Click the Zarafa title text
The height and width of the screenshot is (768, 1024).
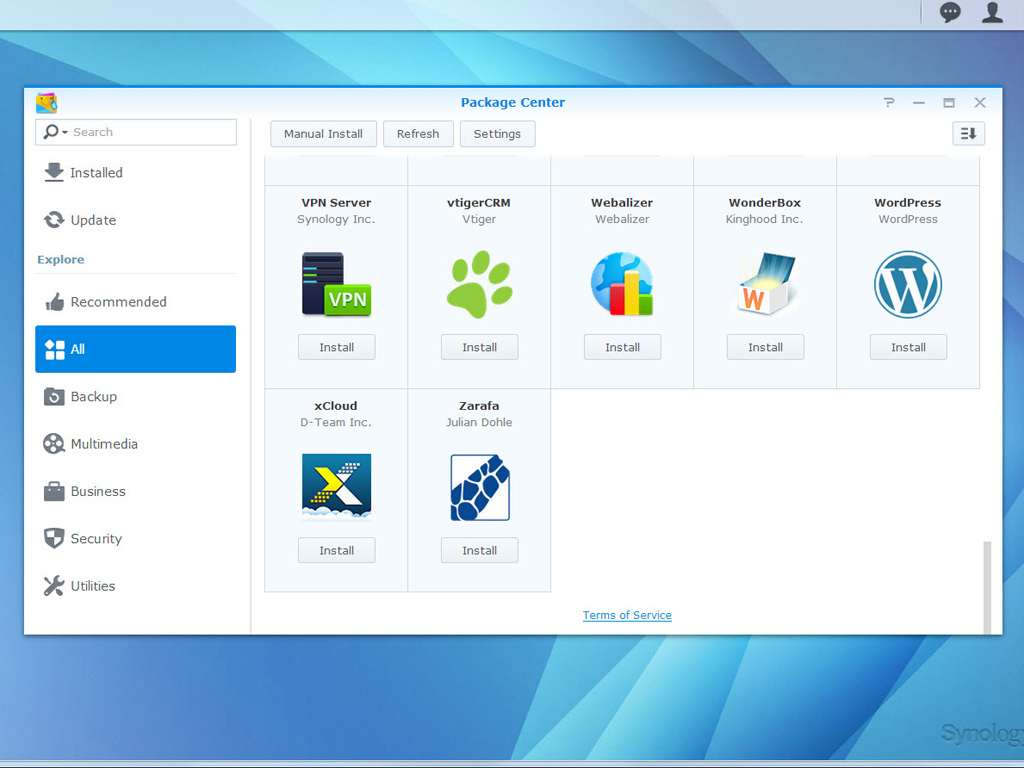(x=479, y=406)
